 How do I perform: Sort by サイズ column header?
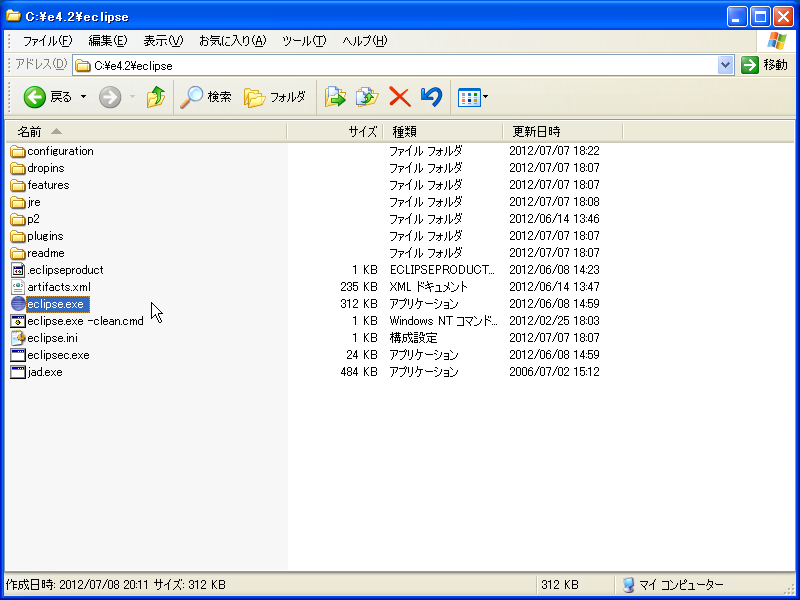[x=335, y=132]
